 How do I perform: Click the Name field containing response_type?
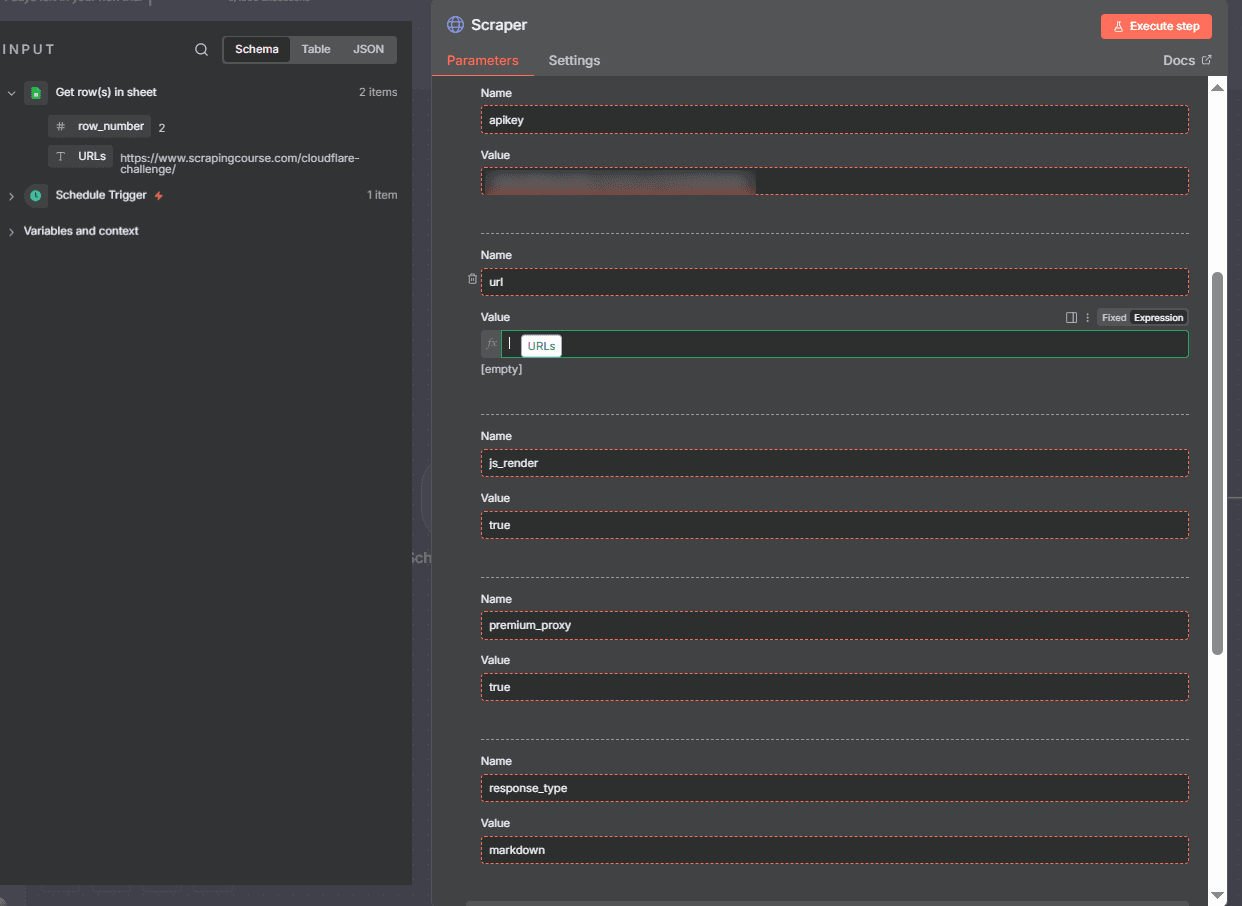[x=835, y=788]
